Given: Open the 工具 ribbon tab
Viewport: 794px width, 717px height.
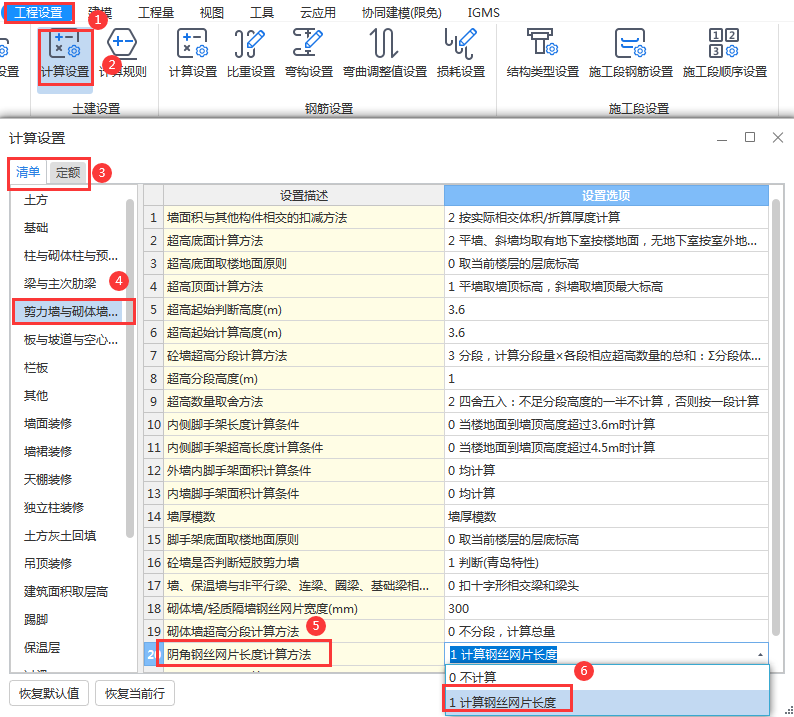Looking at the screenshot, I should tap(262, 13).
